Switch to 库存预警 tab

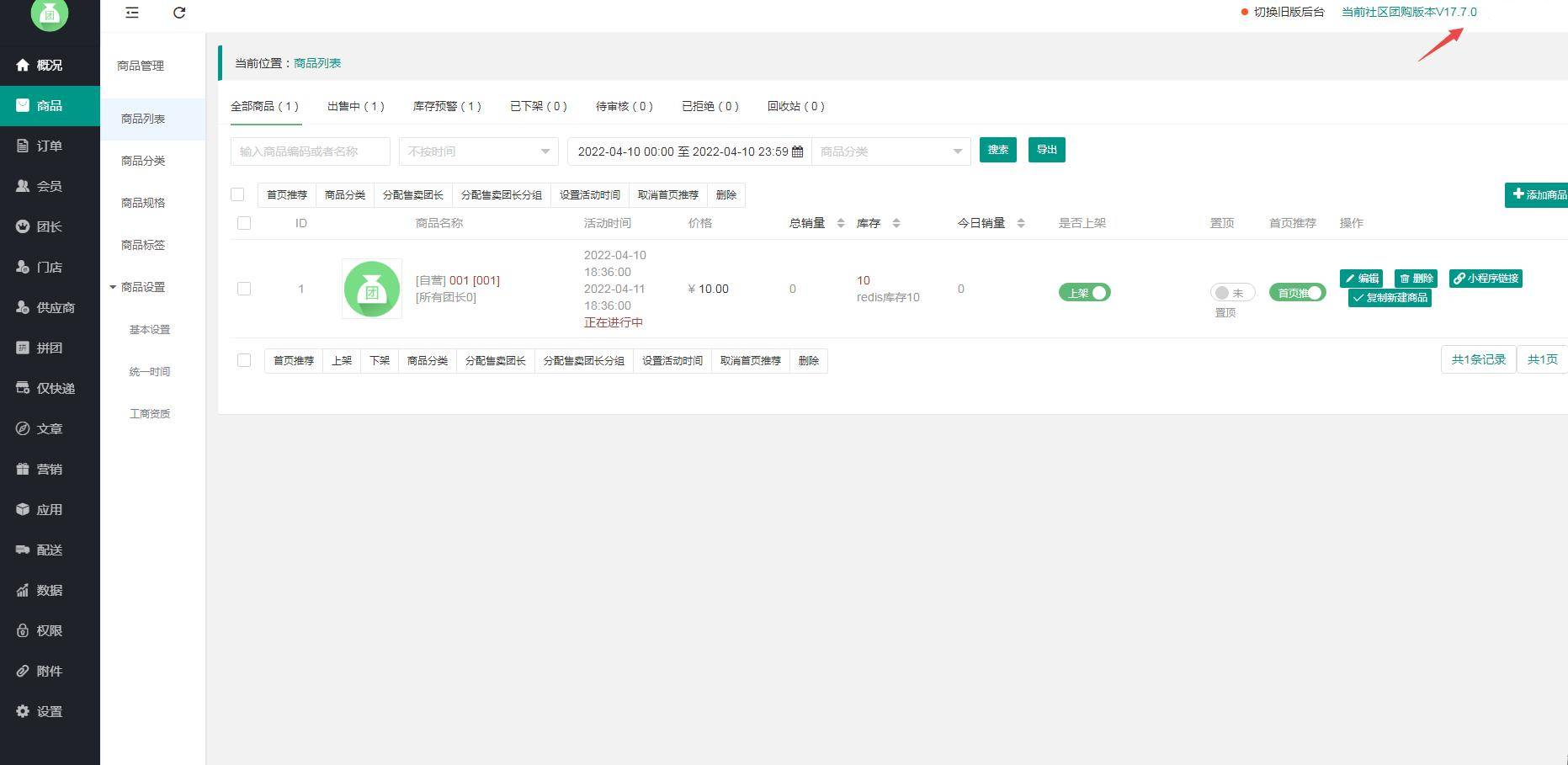[x=447, y=106]
